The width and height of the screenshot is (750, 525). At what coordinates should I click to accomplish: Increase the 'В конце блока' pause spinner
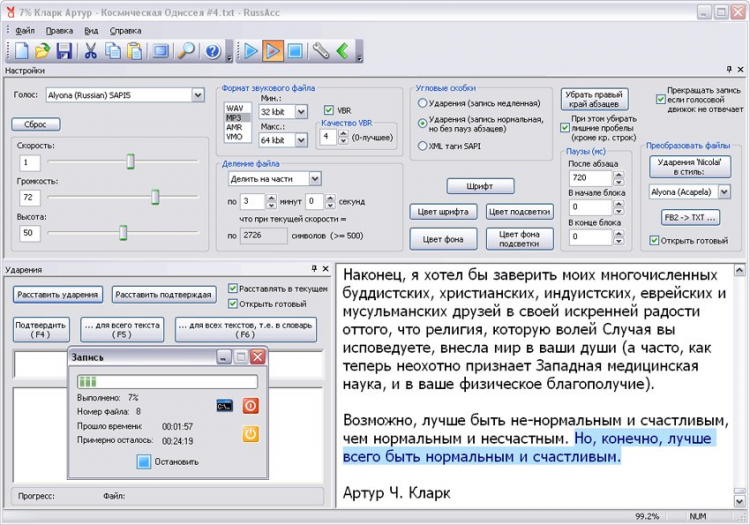pos(618,233)
